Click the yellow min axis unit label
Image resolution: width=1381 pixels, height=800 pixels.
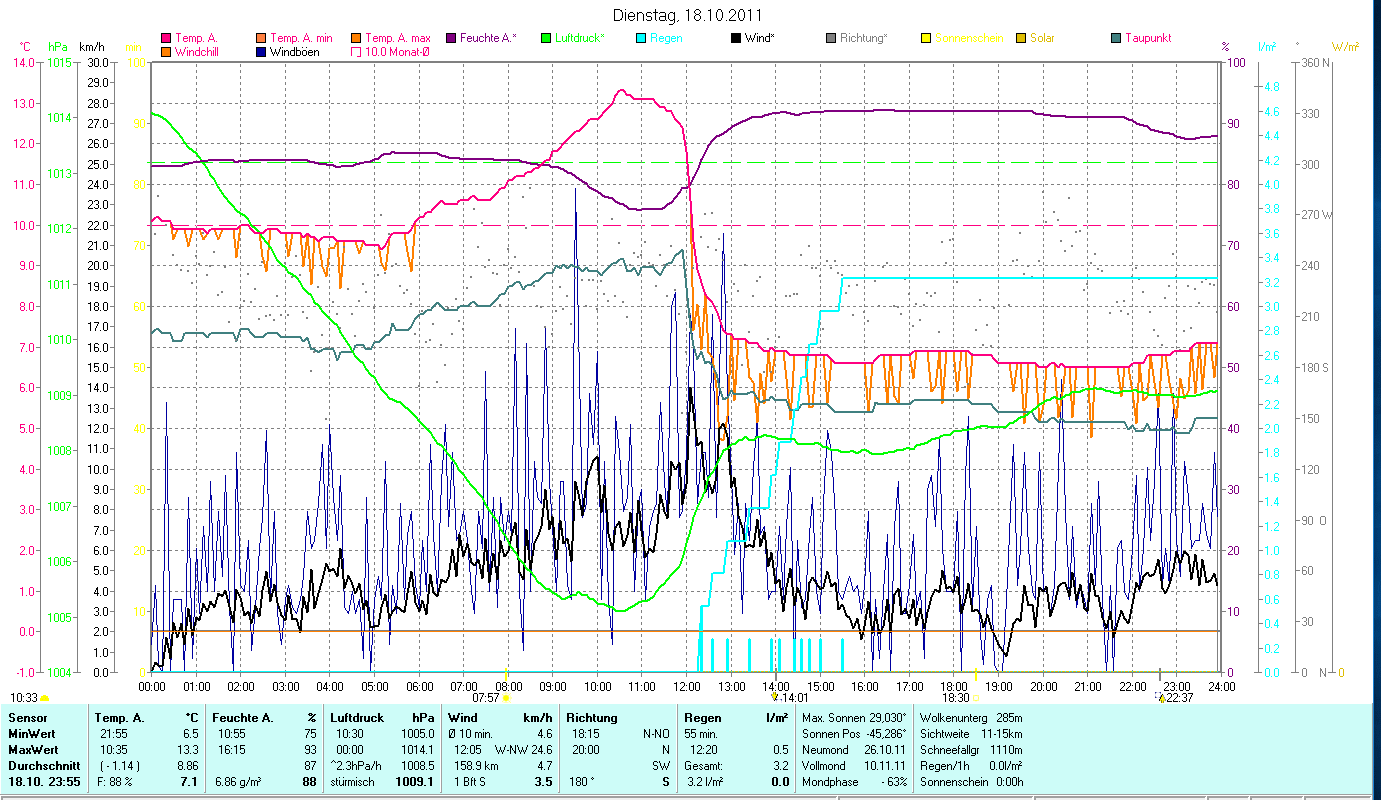(133, 47)
